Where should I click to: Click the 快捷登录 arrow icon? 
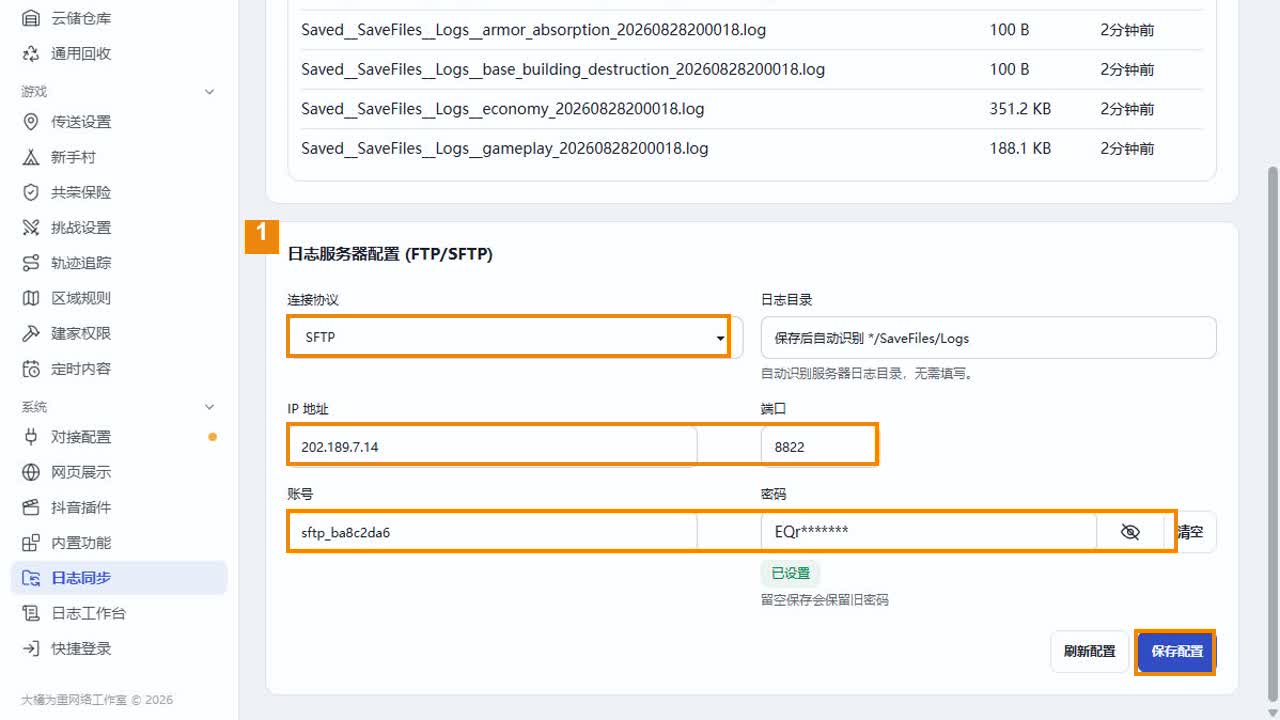(31, 648)
